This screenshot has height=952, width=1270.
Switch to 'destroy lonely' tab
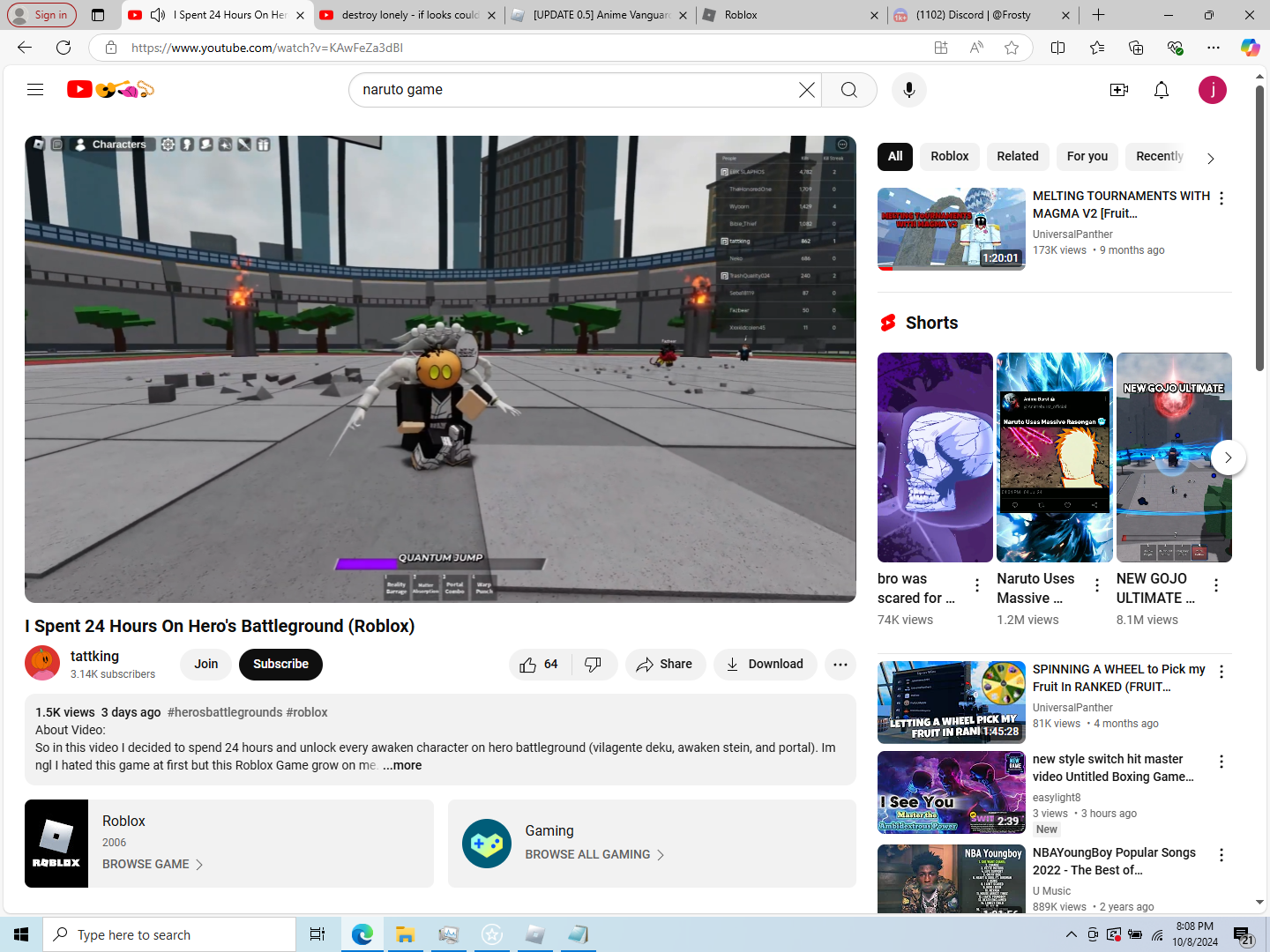408,15
